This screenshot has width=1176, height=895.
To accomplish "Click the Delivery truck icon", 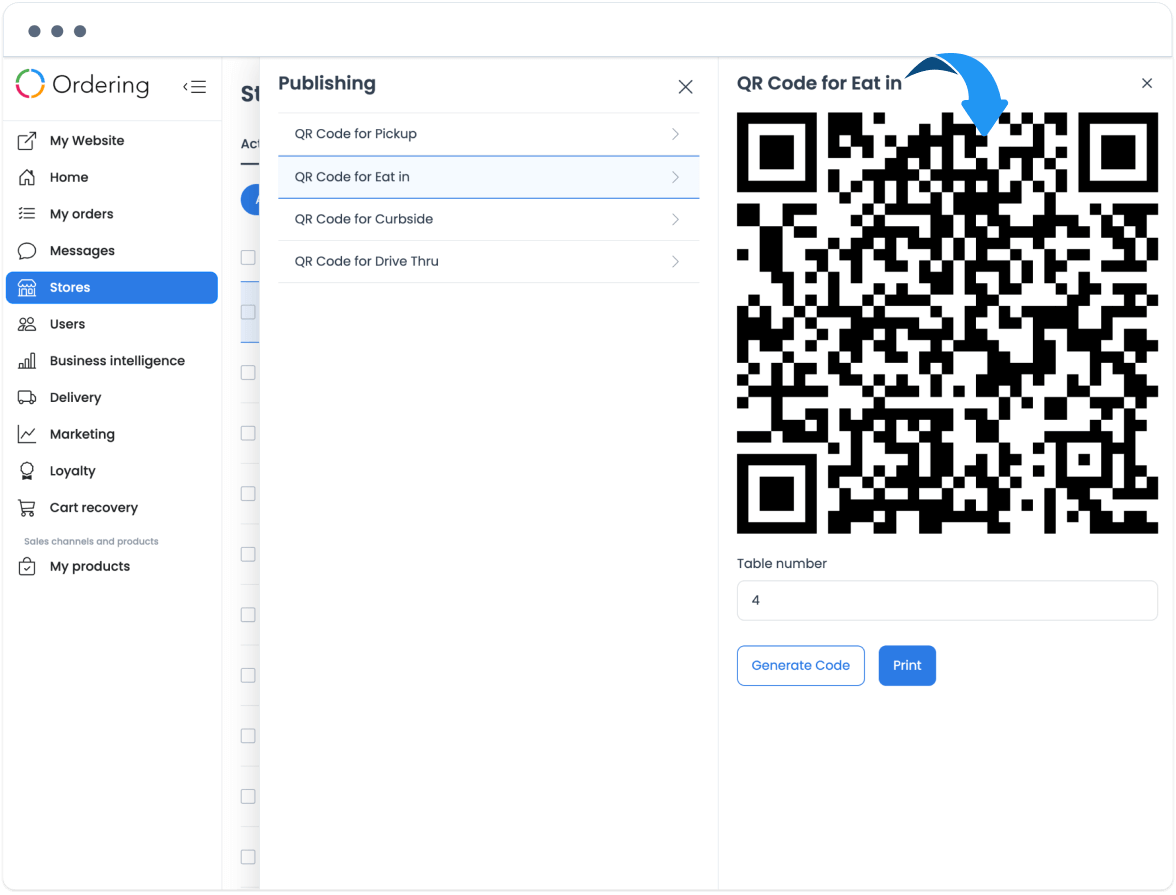I will [27, 398].
